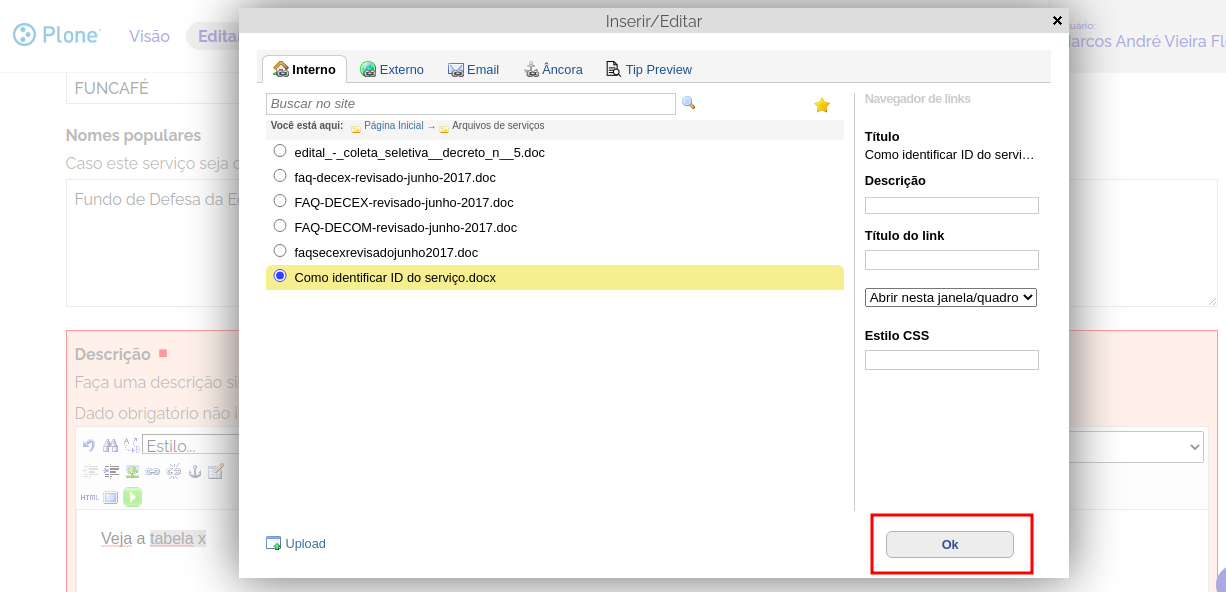
Task: Click the HTML source edit icon
Action: (89, 497)
